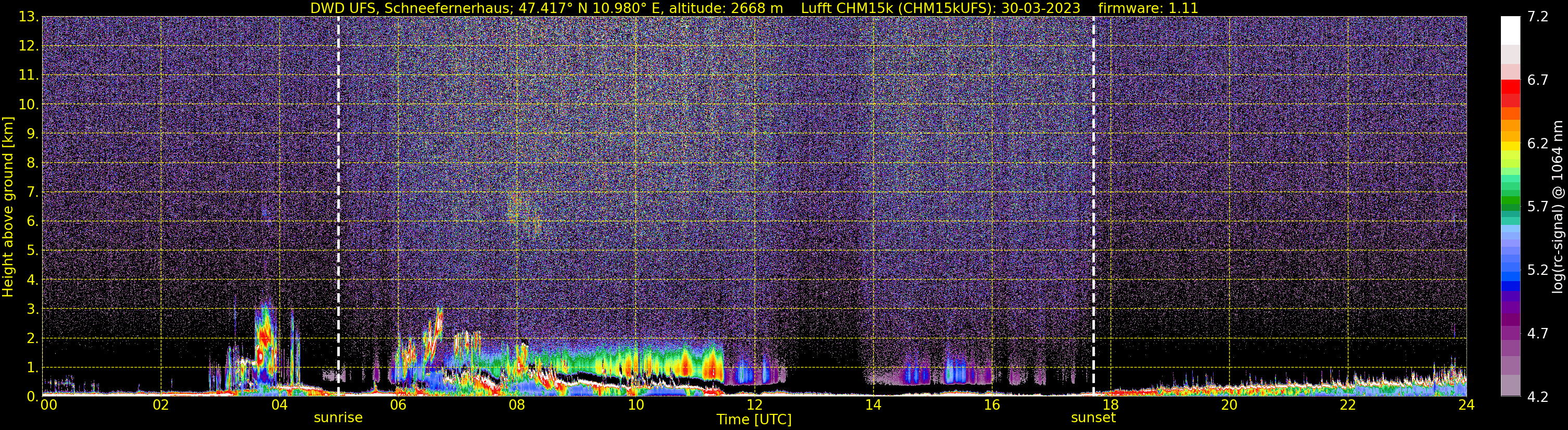Click the '6.2' colorbar value
The width and height of the screenshot is (1568, 430).
point(1538,144)
